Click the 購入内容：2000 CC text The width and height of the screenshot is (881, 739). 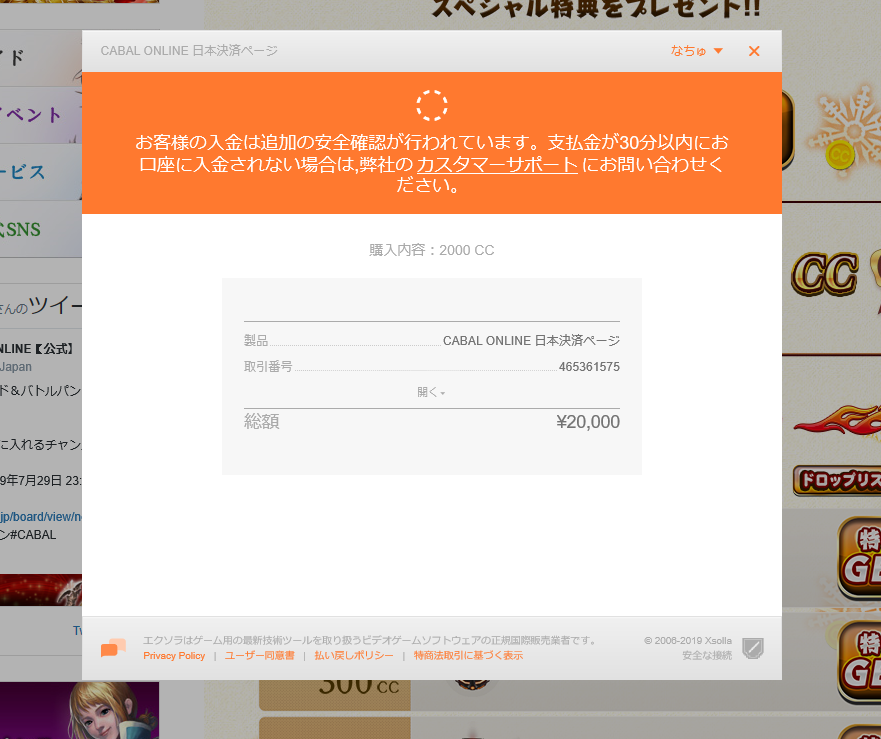pyautogui.click(x=432, y=250)
